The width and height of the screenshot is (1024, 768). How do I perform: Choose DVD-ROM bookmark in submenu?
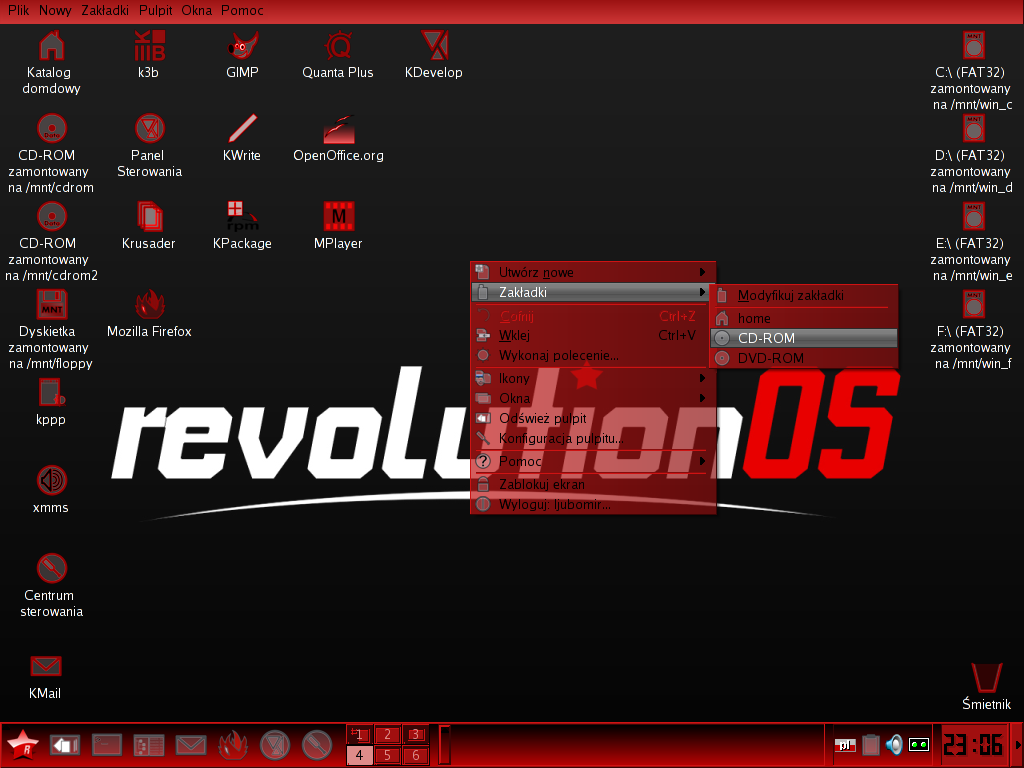coord(804,359)
